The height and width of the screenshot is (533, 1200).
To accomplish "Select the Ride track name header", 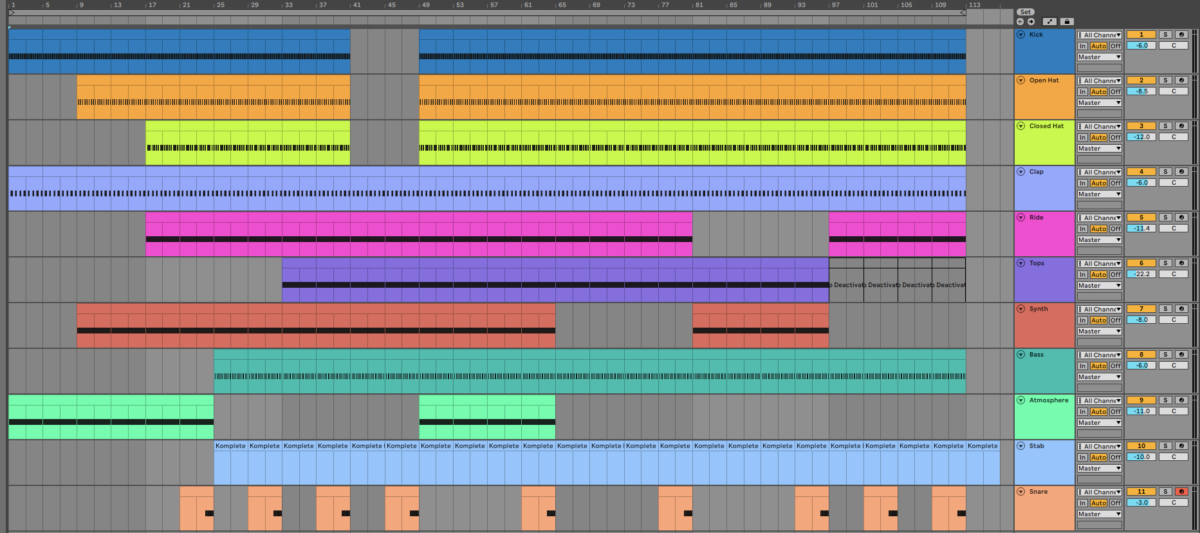I will pyautogui.click(x=1045, y=234).
